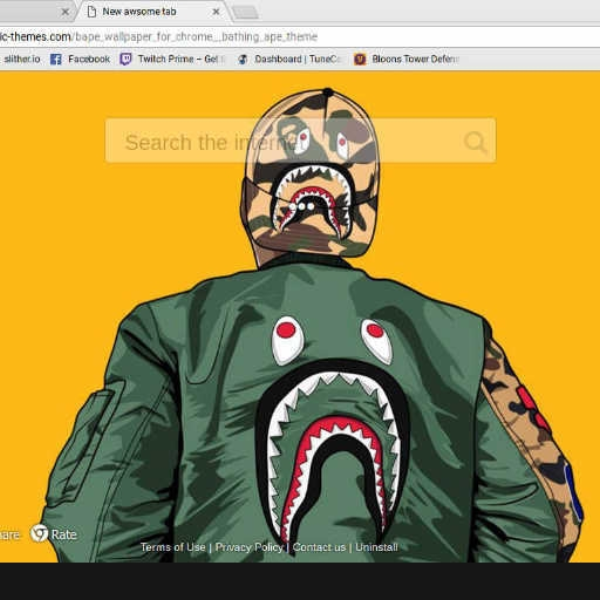Open the Contact us link

[x=319, y=548]
